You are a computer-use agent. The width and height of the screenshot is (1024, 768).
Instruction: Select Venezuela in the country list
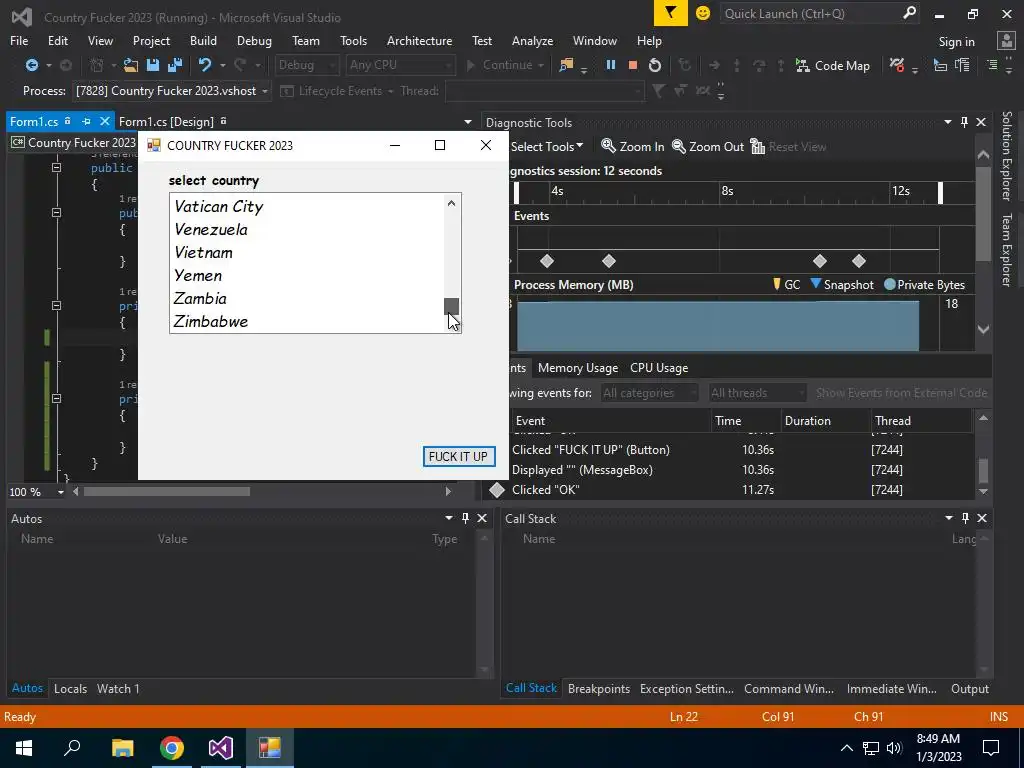(x=211, y=229)
